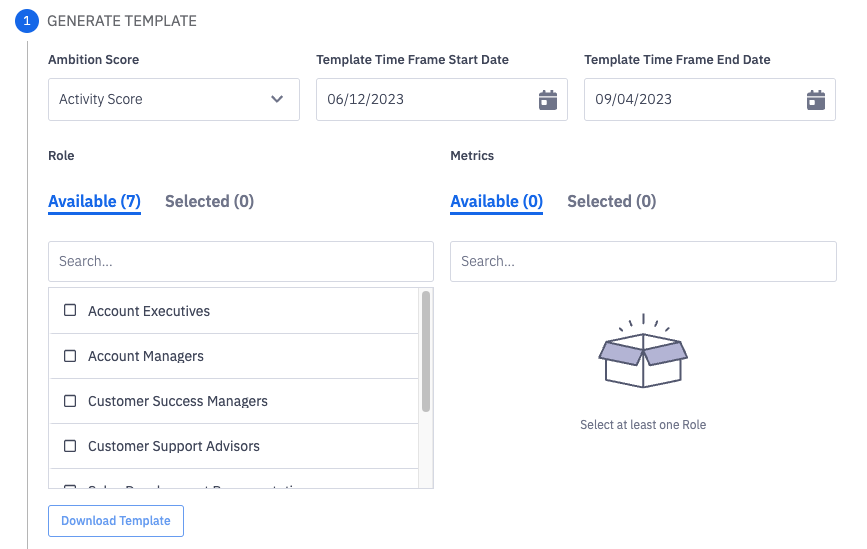Switch to Role Available (7) tab
The height and width of the screenshot is (549, 867).
(x=94, y=201)
